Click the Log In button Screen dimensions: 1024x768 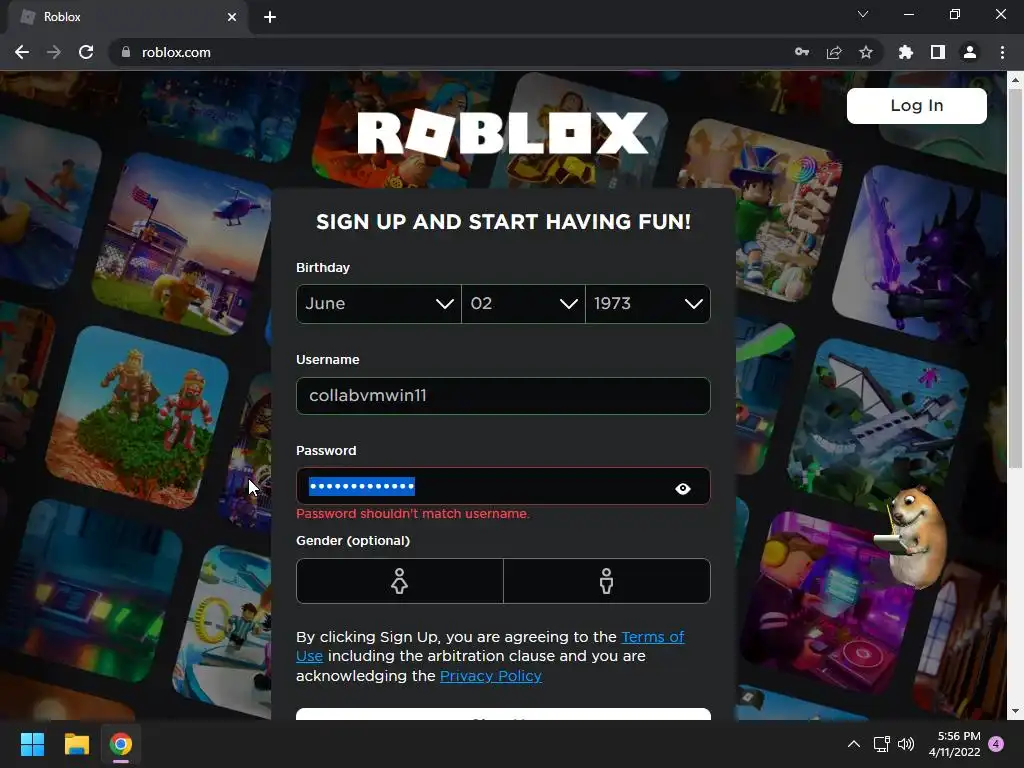pos(917,106)
